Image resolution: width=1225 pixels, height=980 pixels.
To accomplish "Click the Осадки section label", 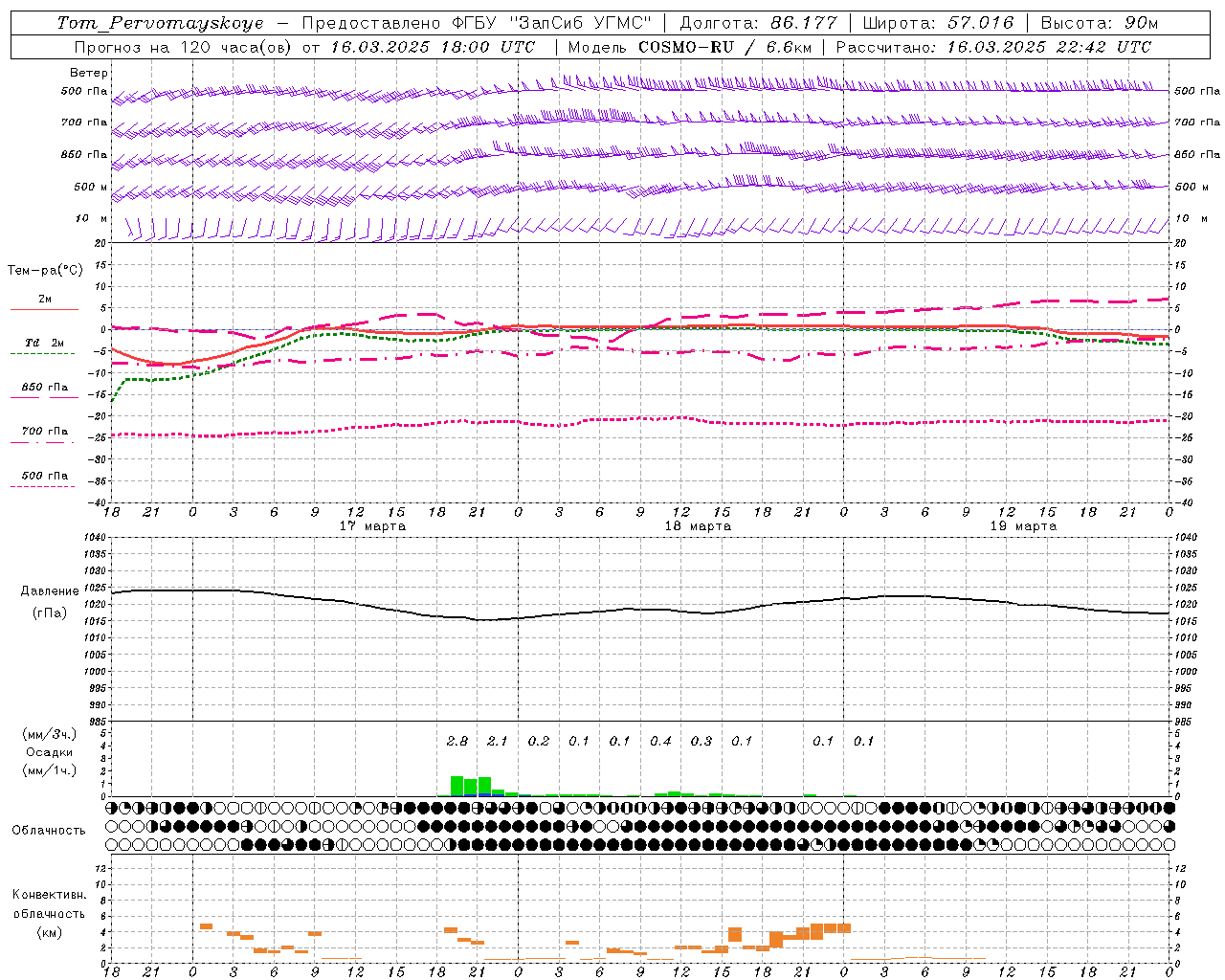I will click(49, 752).
